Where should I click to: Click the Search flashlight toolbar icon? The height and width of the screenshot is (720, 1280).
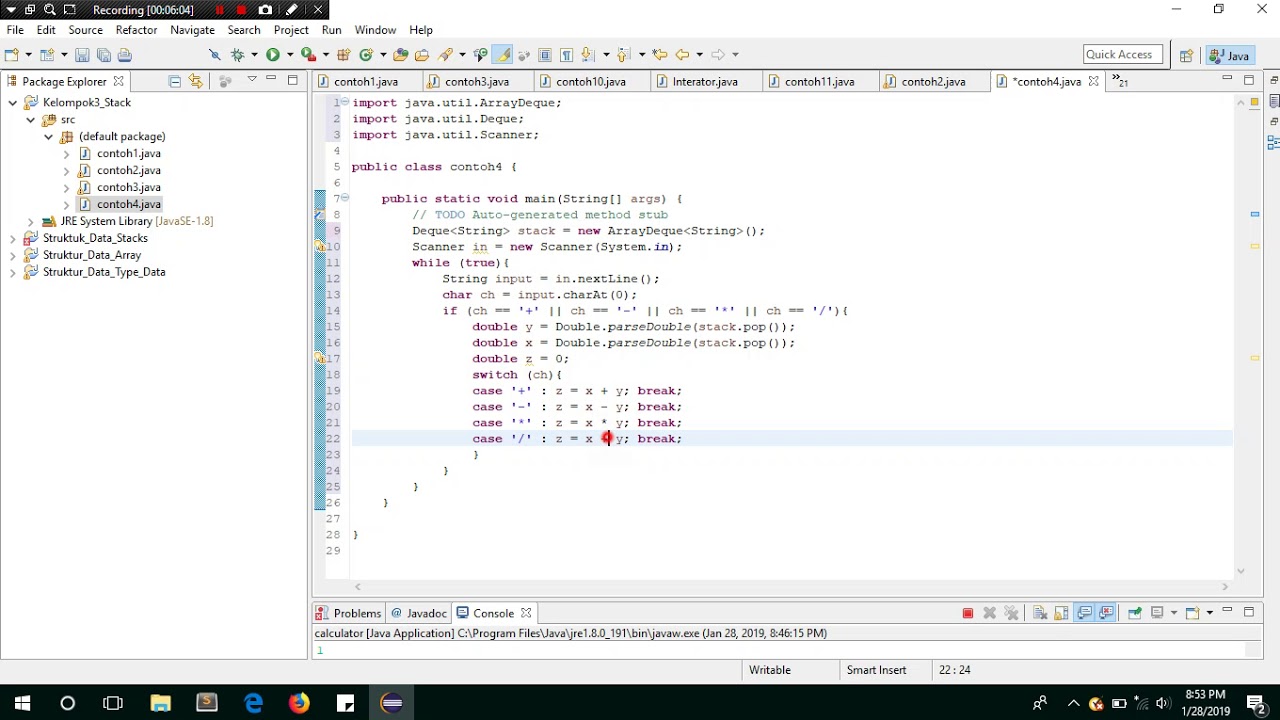(446, 54)
